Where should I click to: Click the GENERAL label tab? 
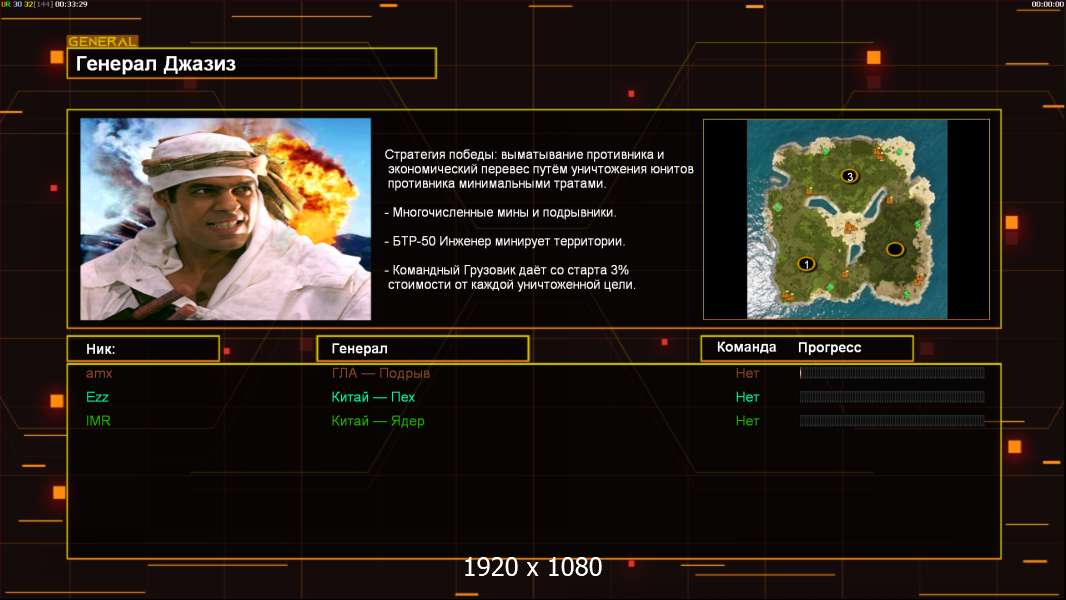click(103, 41)
